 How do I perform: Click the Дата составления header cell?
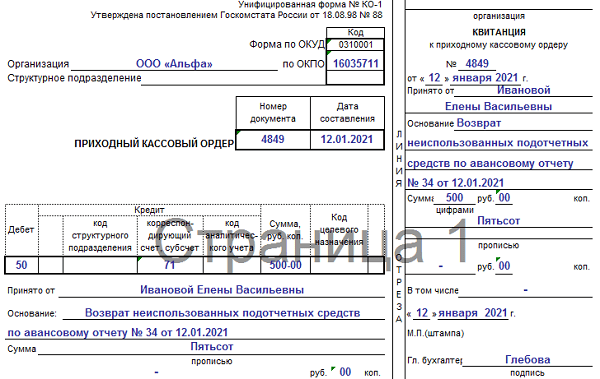point(347,113)
